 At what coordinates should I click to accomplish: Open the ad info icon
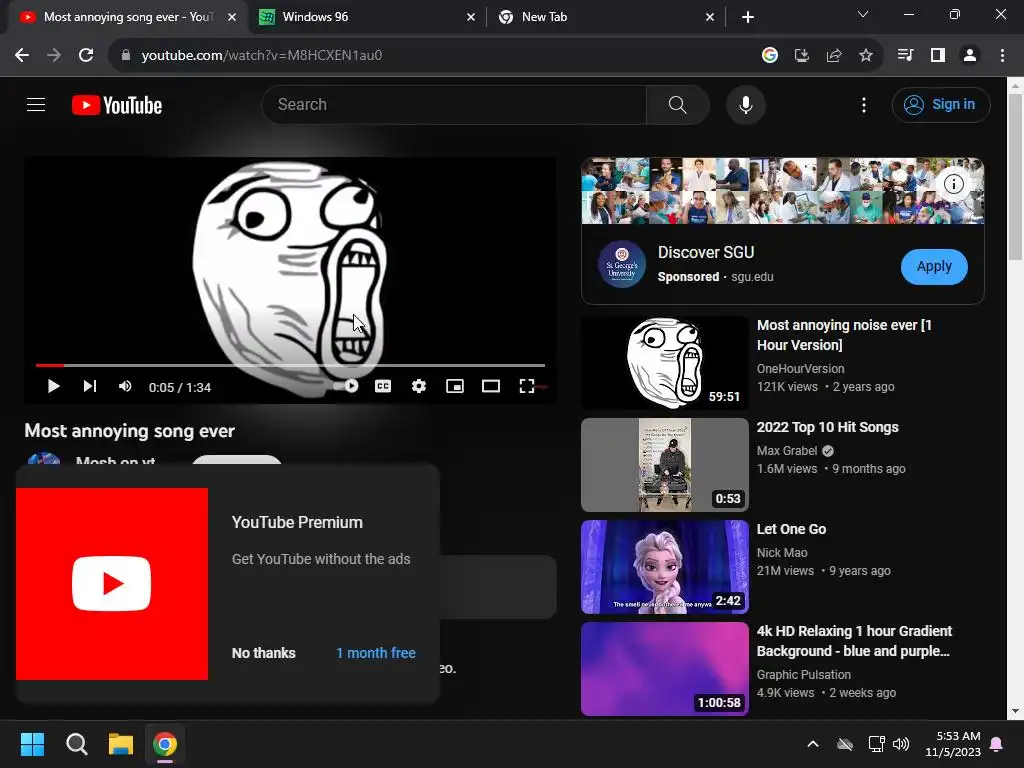coord(953,184)
